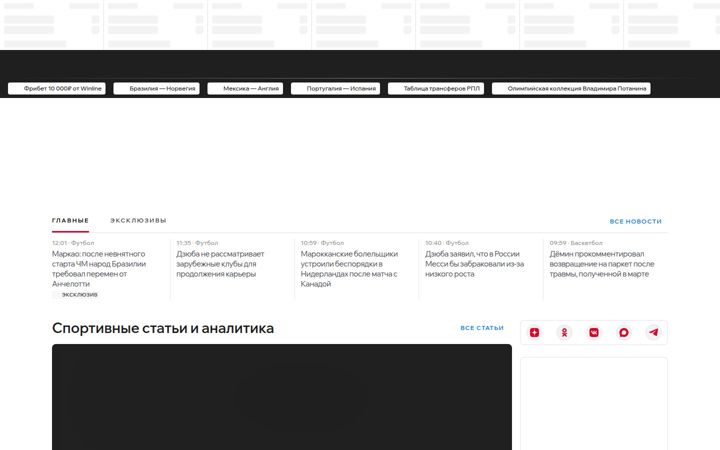Open news Дзюба не рассматривает зарубежные клубы
720x450 pixels.
[220, 264]
